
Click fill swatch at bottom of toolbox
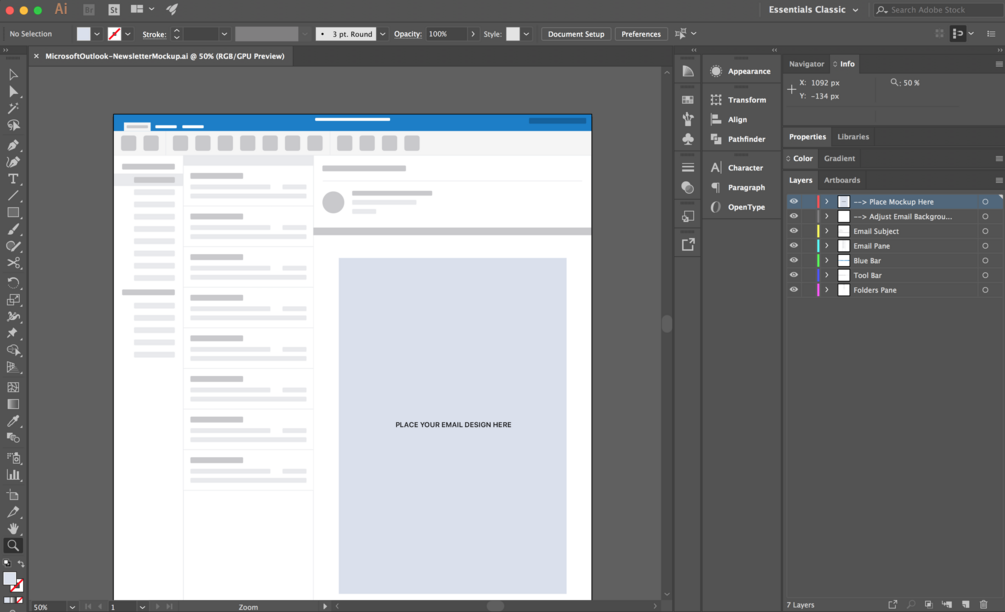[x=10, y=579]
